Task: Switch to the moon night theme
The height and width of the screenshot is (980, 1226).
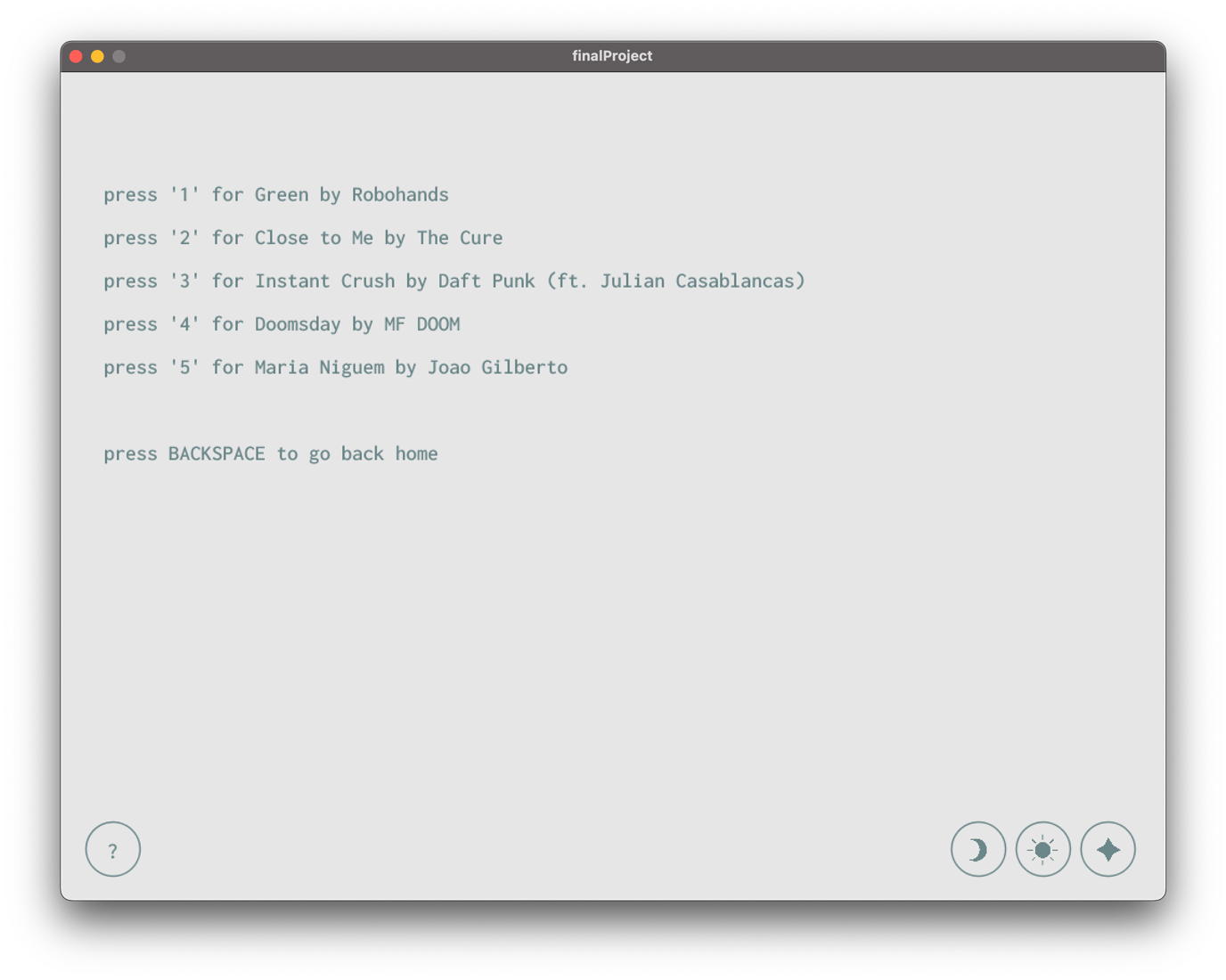Action: 978,849
